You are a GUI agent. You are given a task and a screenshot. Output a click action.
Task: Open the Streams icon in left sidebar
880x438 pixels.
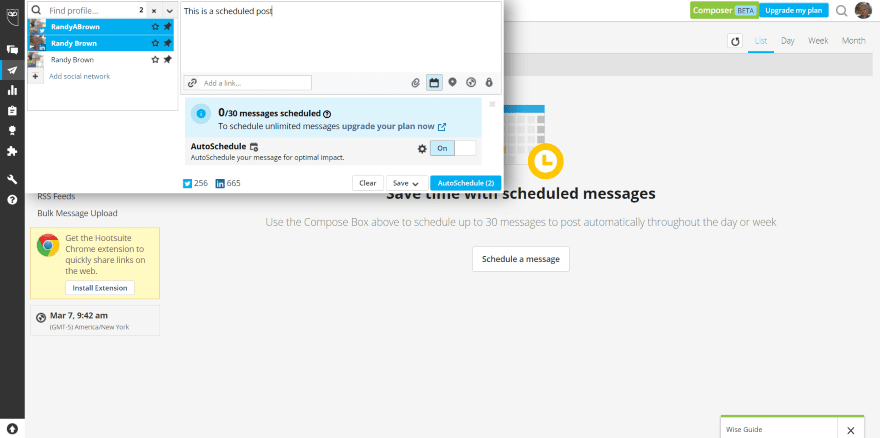[x=12, y=49]
